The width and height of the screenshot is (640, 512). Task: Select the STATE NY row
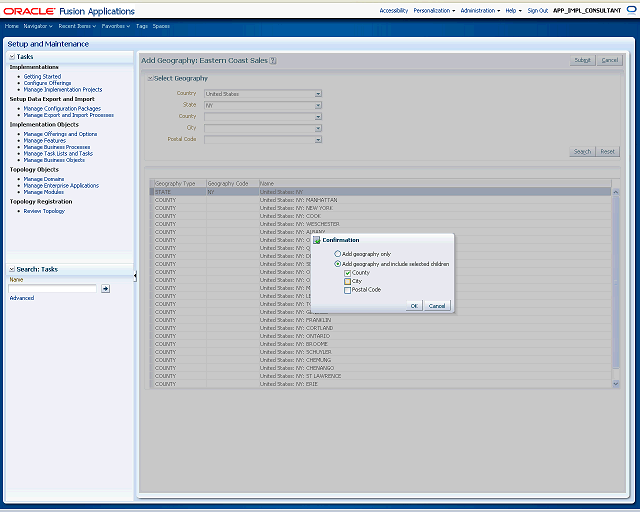pos(380,192)
